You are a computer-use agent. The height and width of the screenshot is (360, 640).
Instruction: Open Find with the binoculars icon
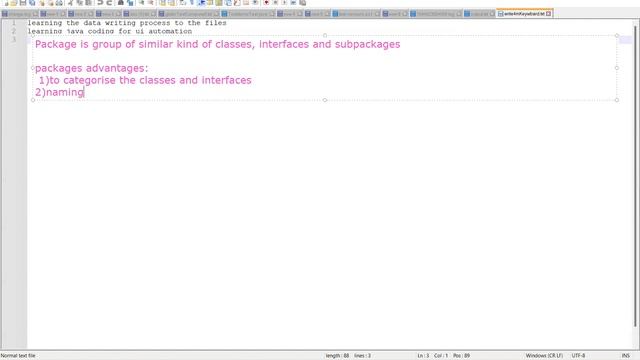(120, 2)
